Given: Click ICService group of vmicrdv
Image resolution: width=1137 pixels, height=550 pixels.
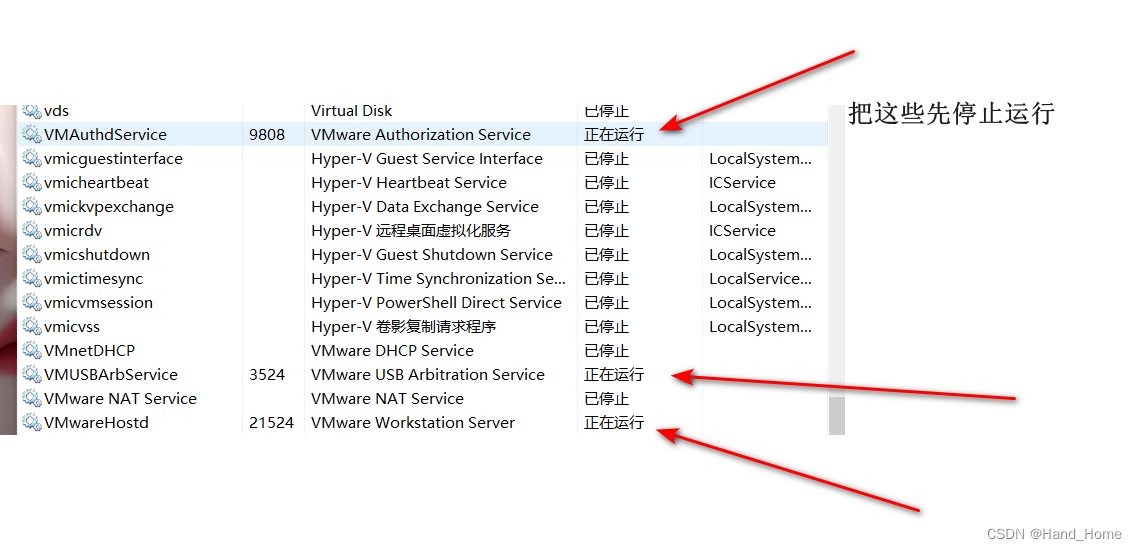Looking at the screenshot, I should (742, 230).
